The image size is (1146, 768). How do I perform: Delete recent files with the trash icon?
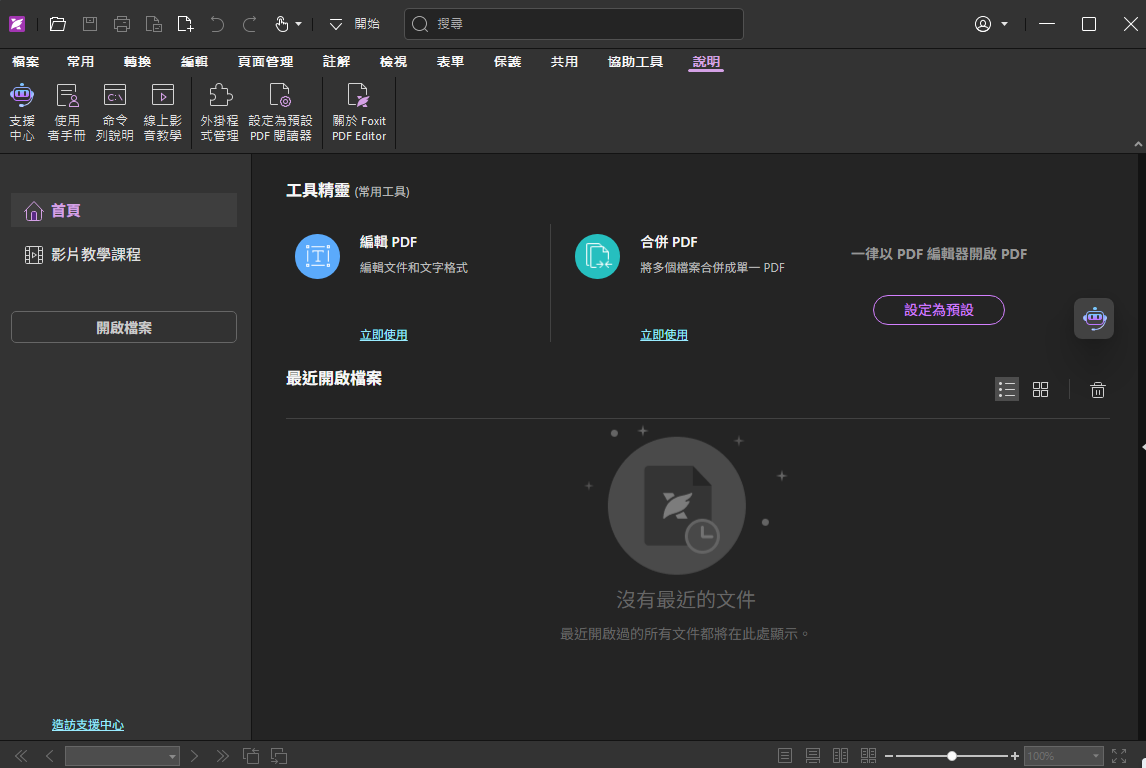[x=1097, y=390]
